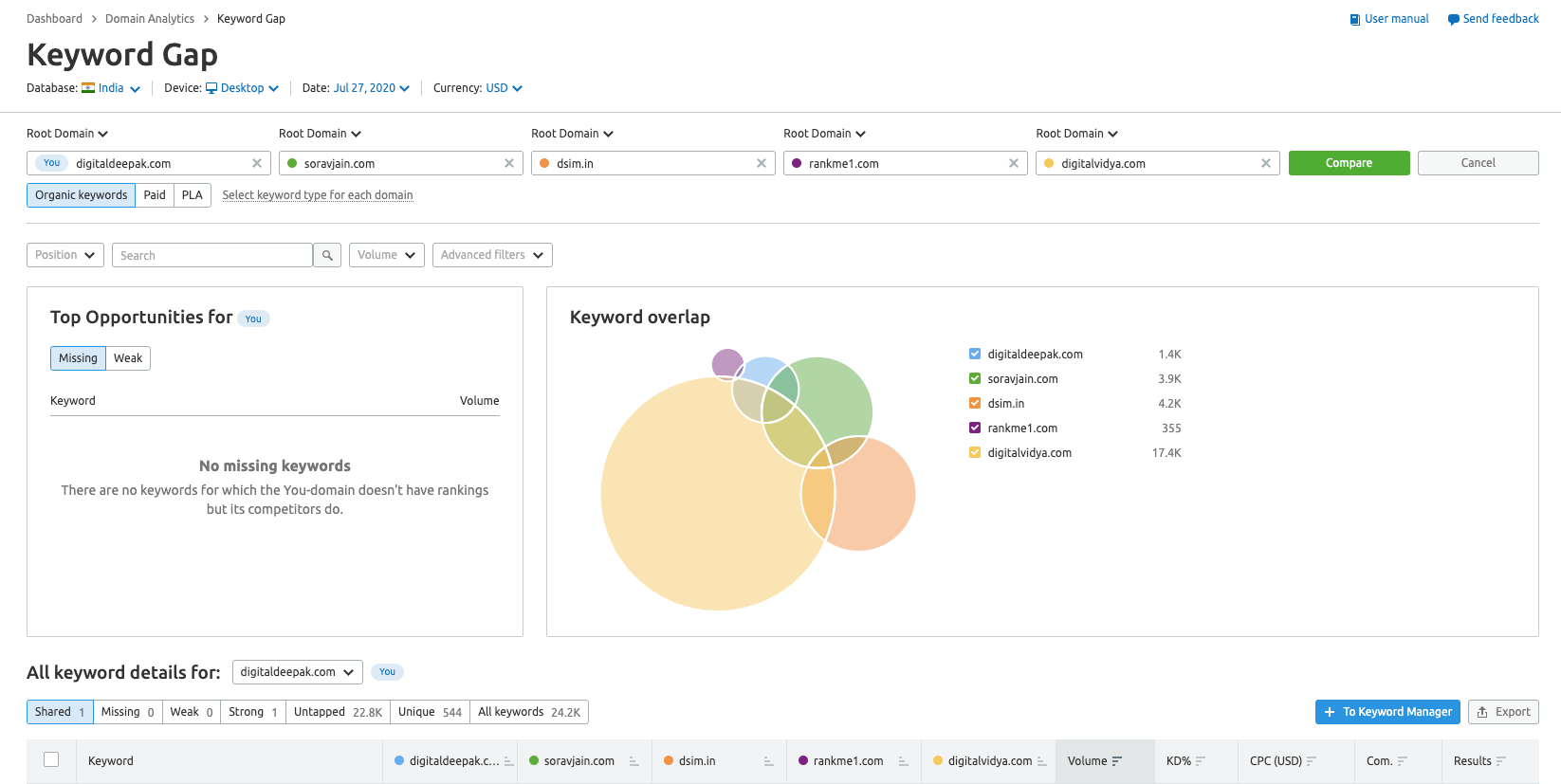This screenshot has height=784, width=1561.
Task: Click Select keyword type for each domain
Action: click(x=318, y=195)
